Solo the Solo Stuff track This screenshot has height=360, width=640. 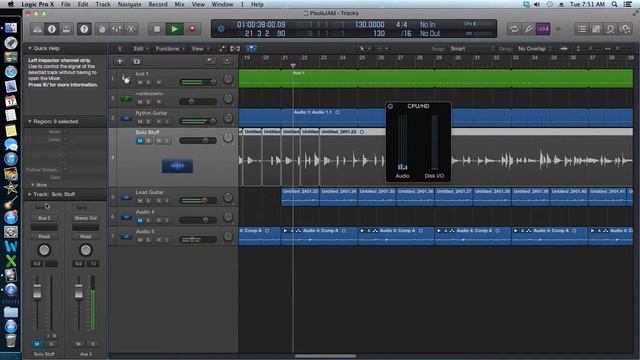pos(149,141)
